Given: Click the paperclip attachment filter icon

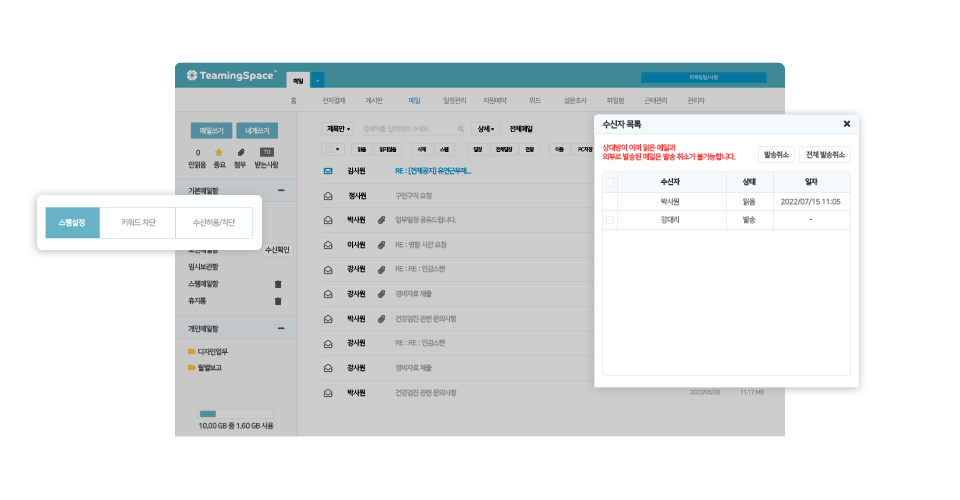Looking at the screenshot, I should 241,152.
